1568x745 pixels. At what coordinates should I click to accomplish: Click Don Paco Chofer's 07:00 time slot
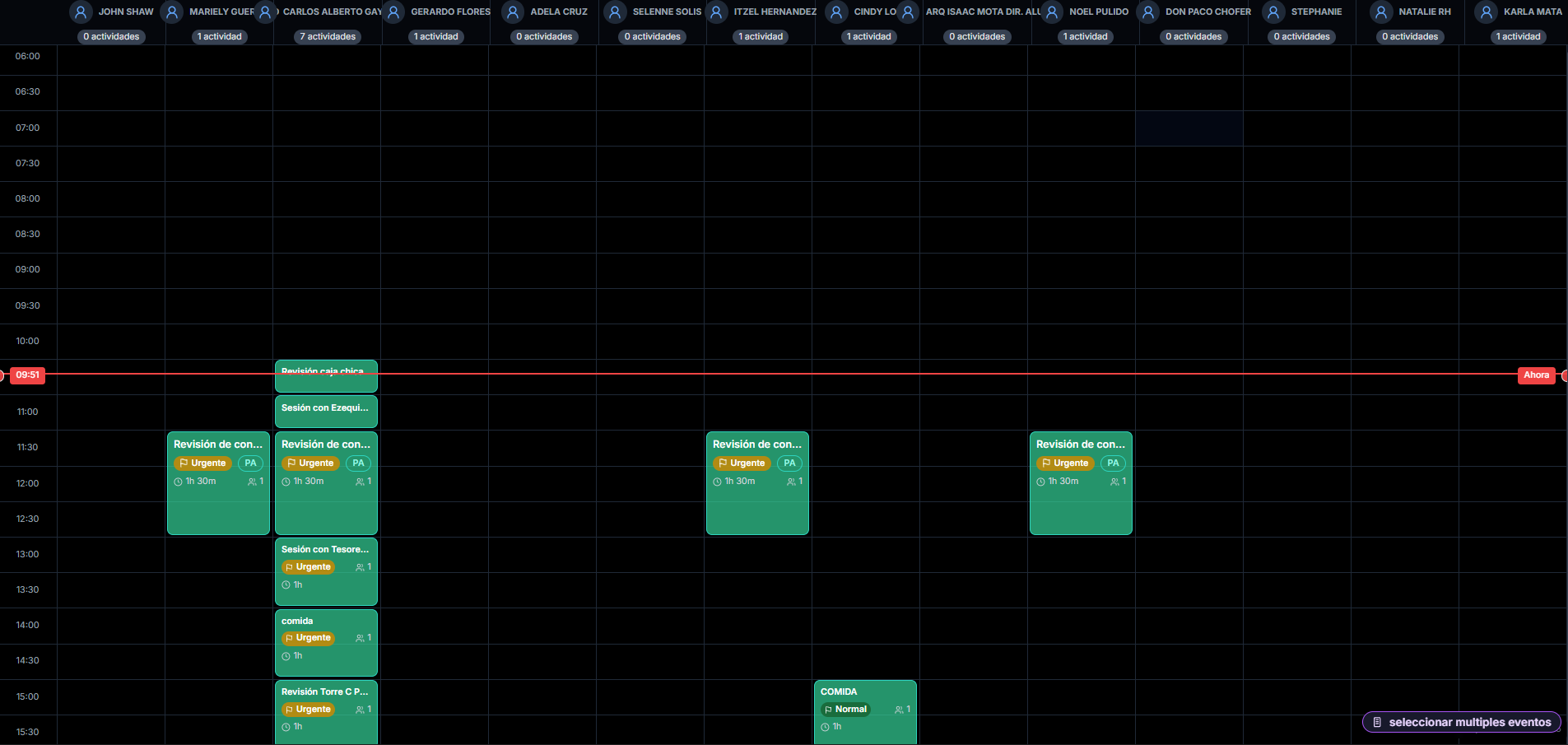point(1189,128)
